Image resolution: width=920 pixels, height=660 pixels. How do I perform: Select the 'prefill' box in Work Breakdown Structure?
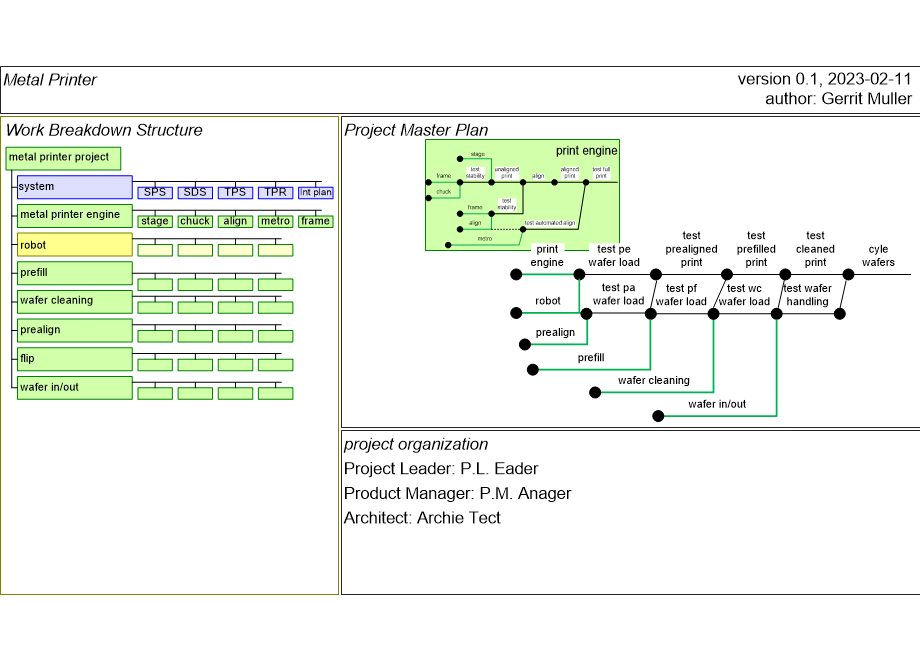pos(75,273)
